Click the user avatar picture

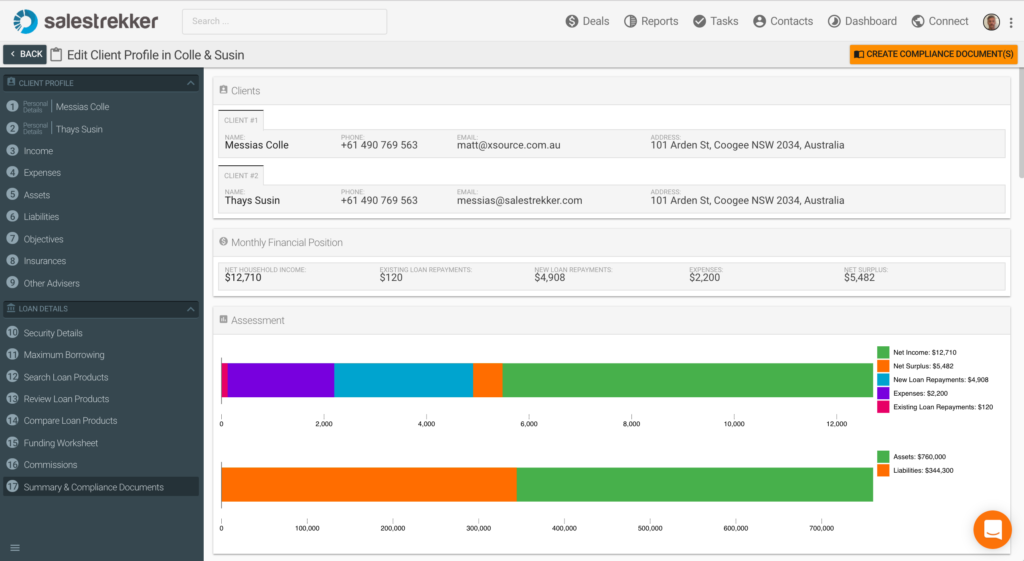[991, 22]
